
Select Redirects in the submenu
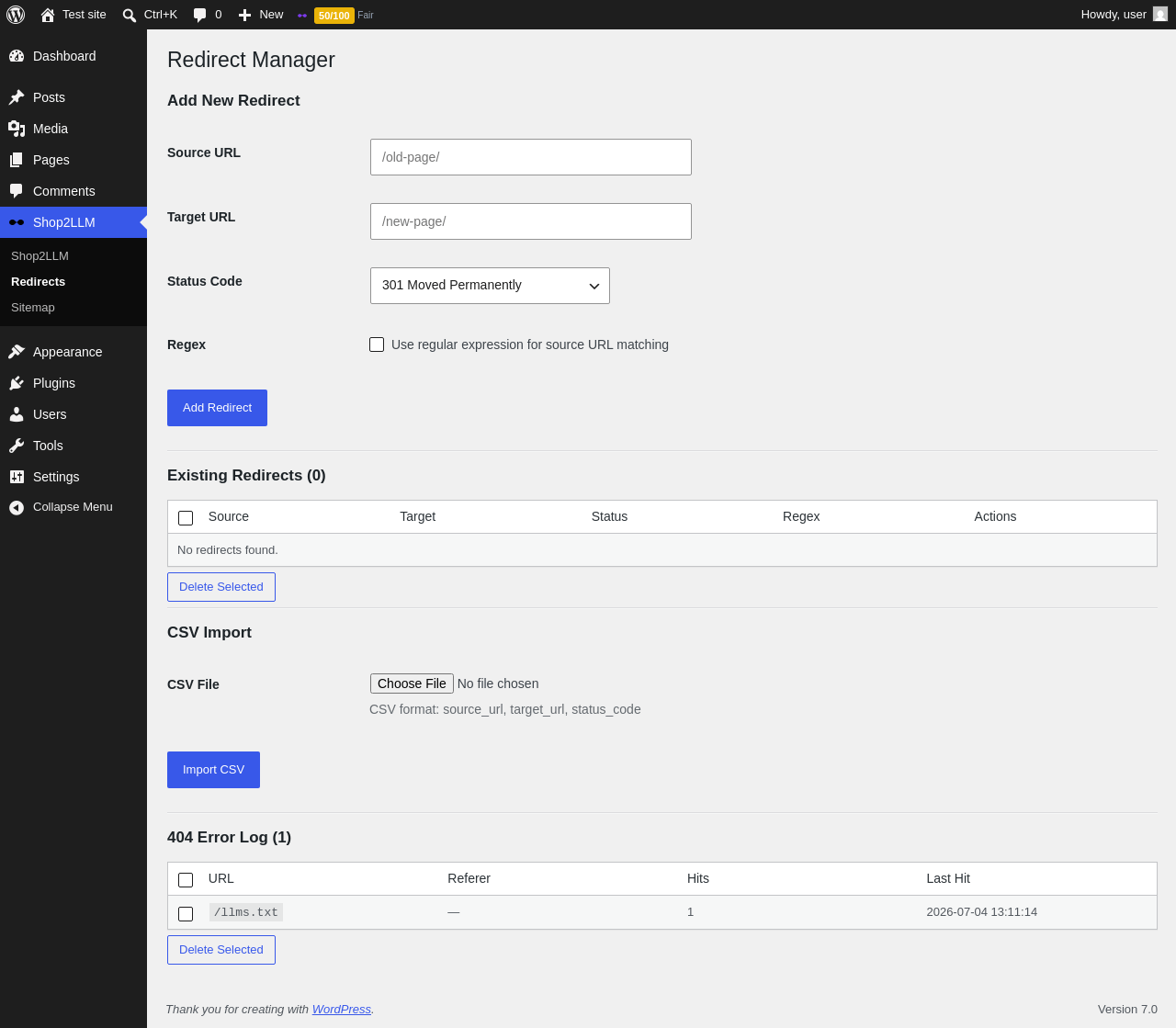[x=38, y=281]
